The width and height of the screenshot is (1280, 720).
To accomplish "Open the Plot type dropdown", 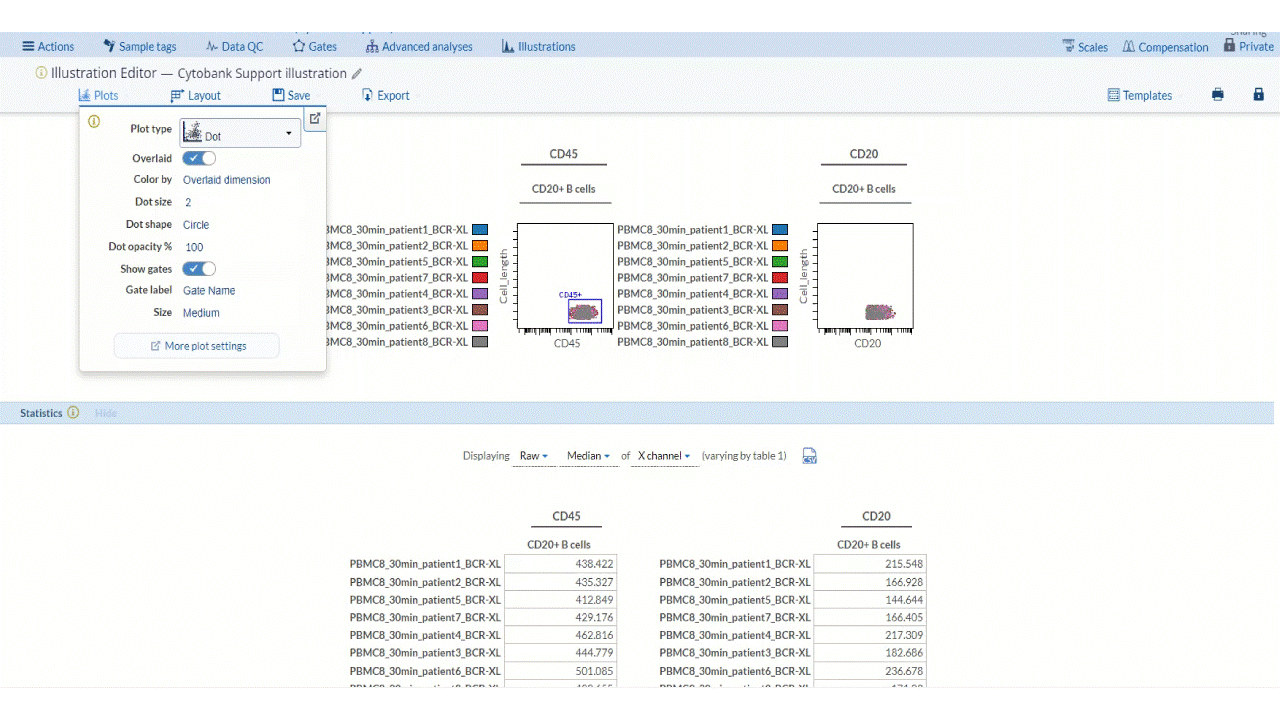I will point(240,133).
